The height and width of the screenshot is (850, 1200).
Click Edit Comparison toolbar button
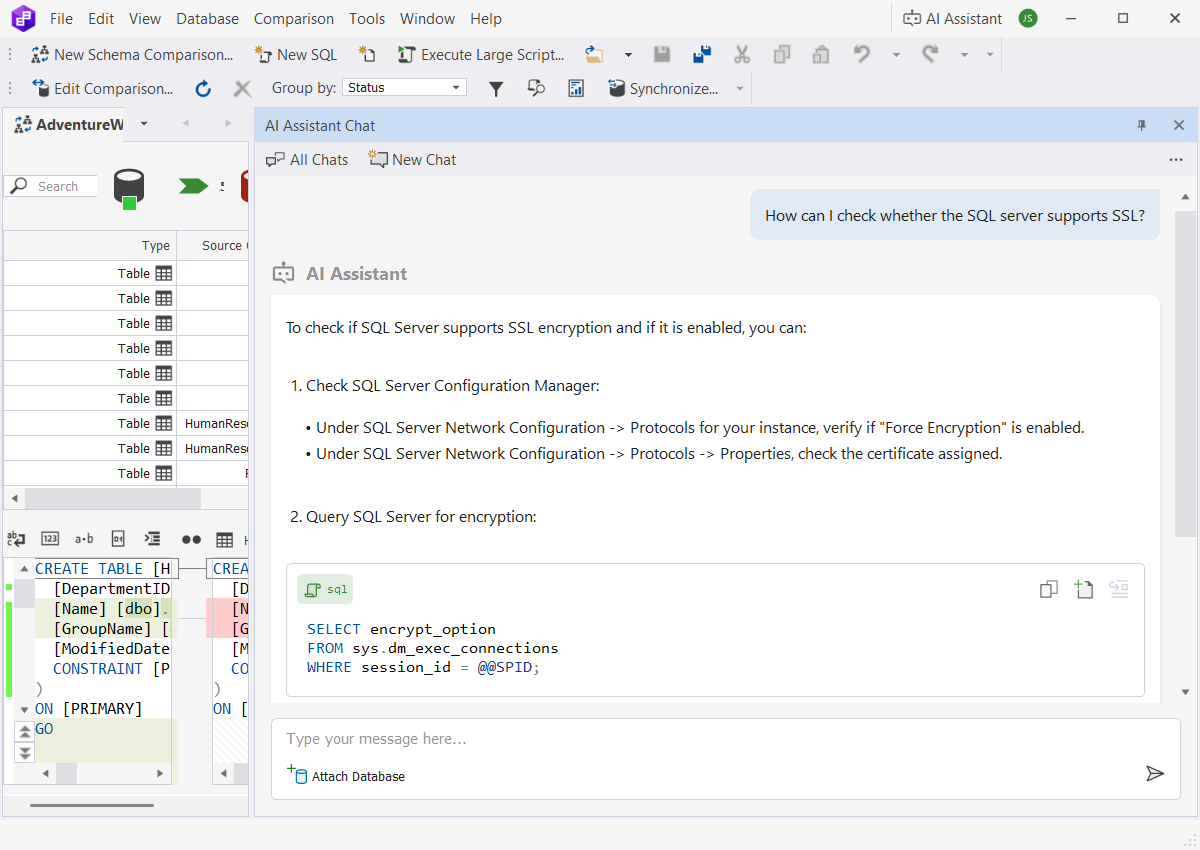102,89
